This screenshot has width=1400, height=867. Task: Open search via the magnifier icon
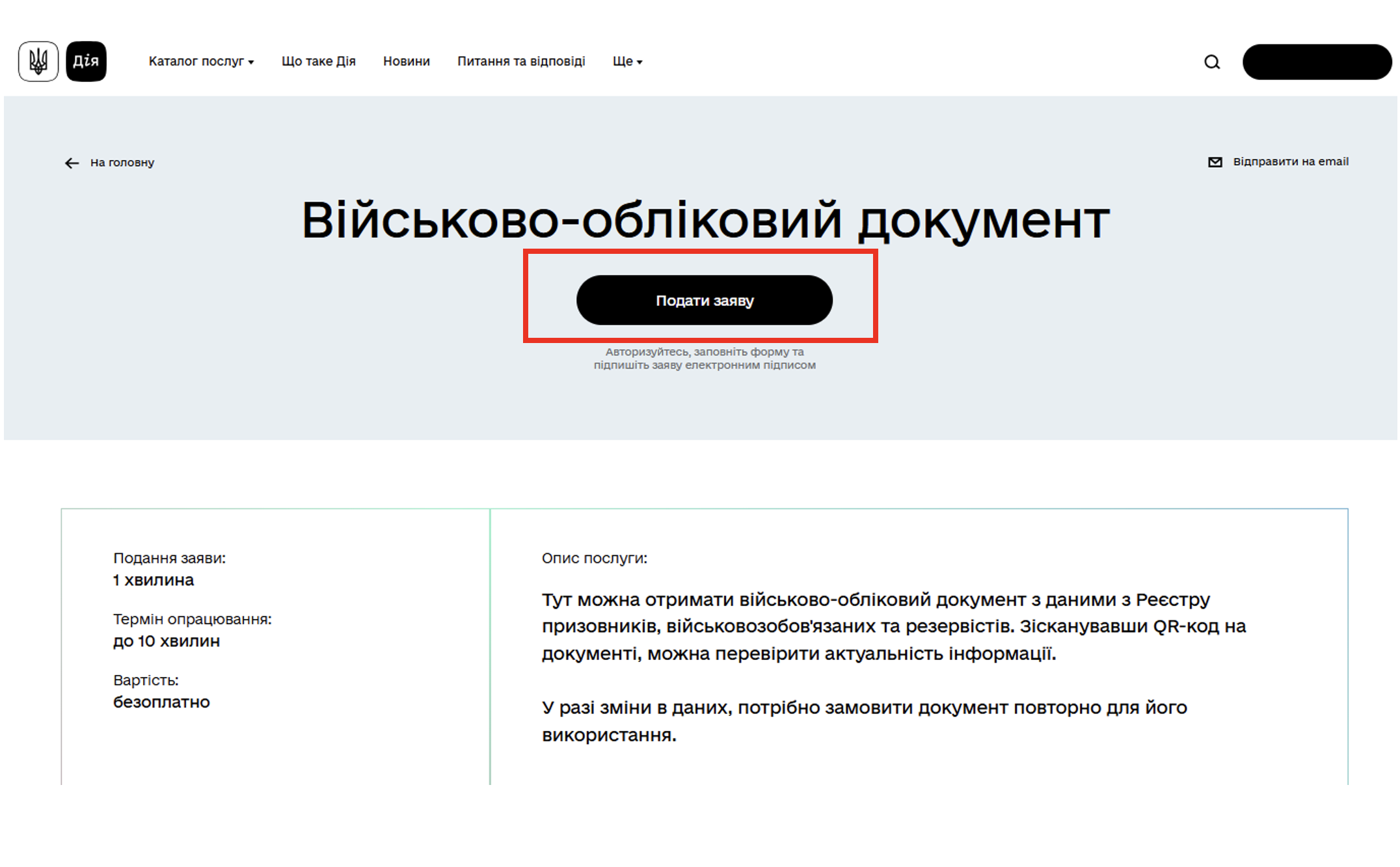pos(1211,62)
